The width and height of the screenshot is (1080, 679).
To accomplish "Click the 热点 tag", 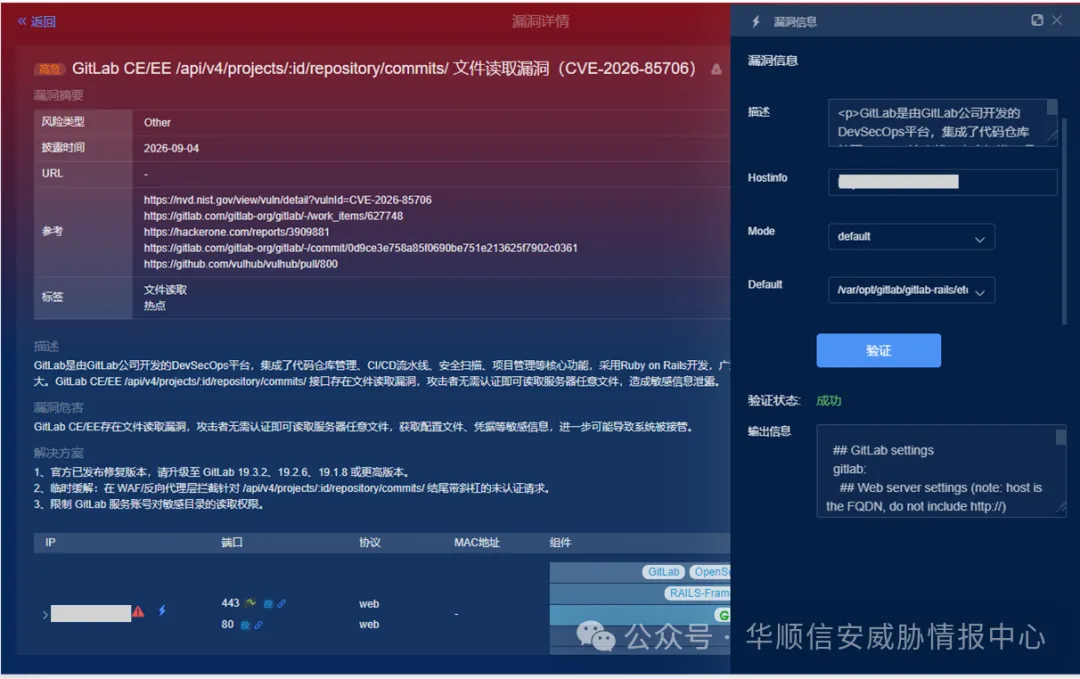I will point(154,306).
